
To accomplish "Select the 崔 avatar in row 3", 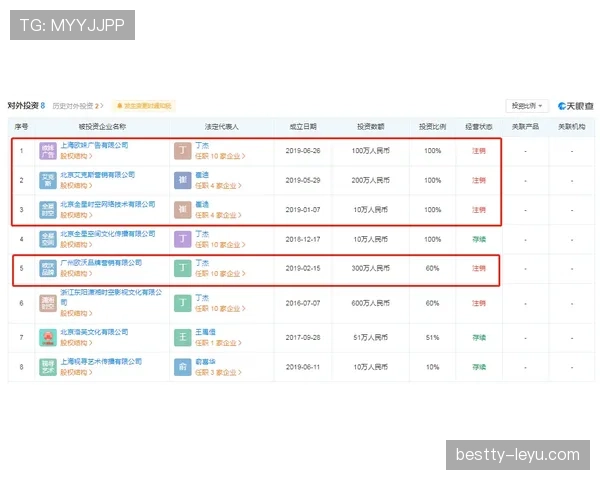I will point(183,210).
